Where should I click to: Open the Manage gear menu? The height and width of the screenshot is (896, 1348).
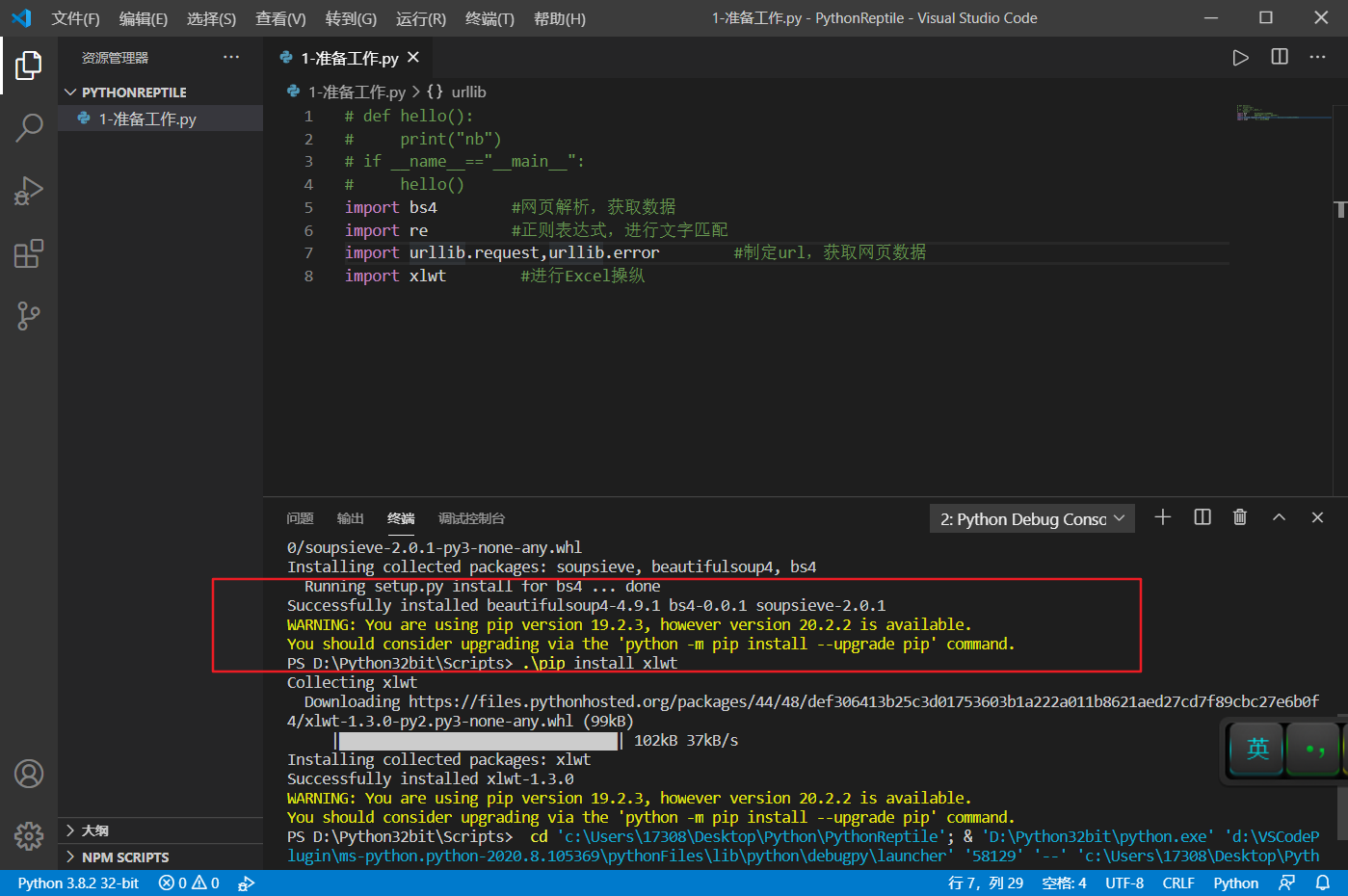click(28, 836)
